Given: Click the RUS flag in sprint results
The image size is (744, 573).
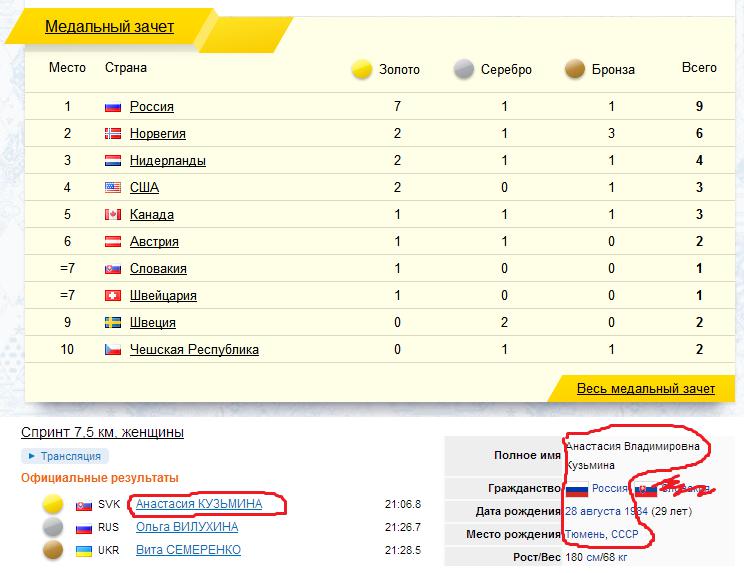Looking at the screenshot, I should [x=84, y=528].
